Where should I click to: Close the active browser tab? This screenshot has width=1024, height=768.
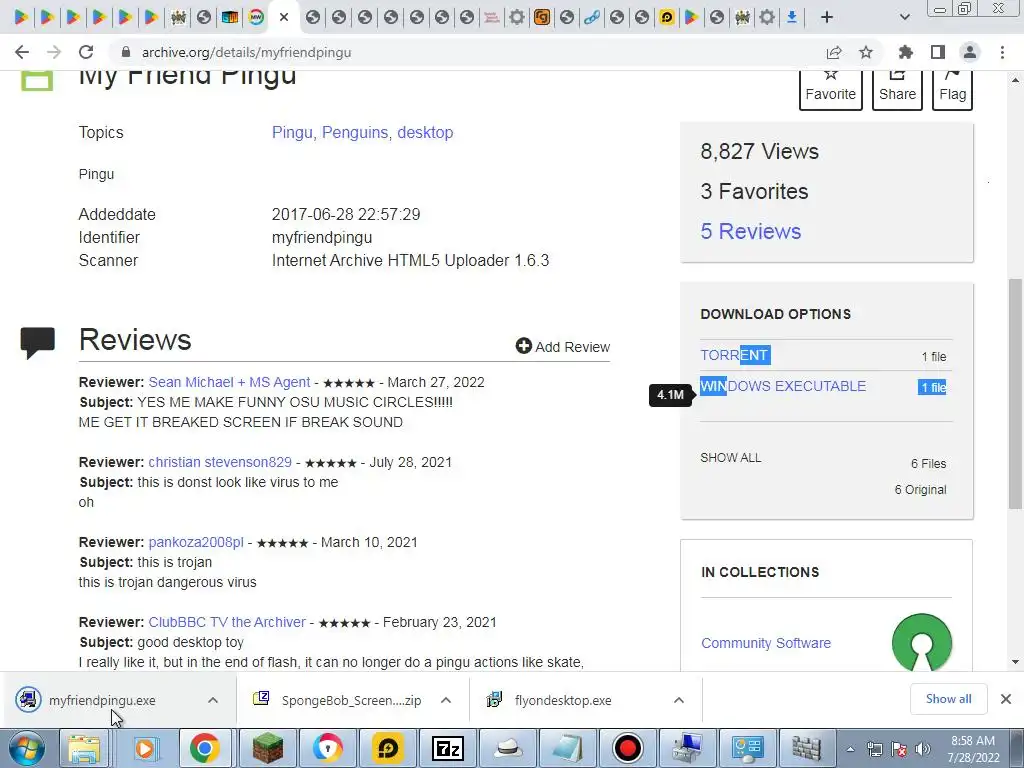click(283, 17)
